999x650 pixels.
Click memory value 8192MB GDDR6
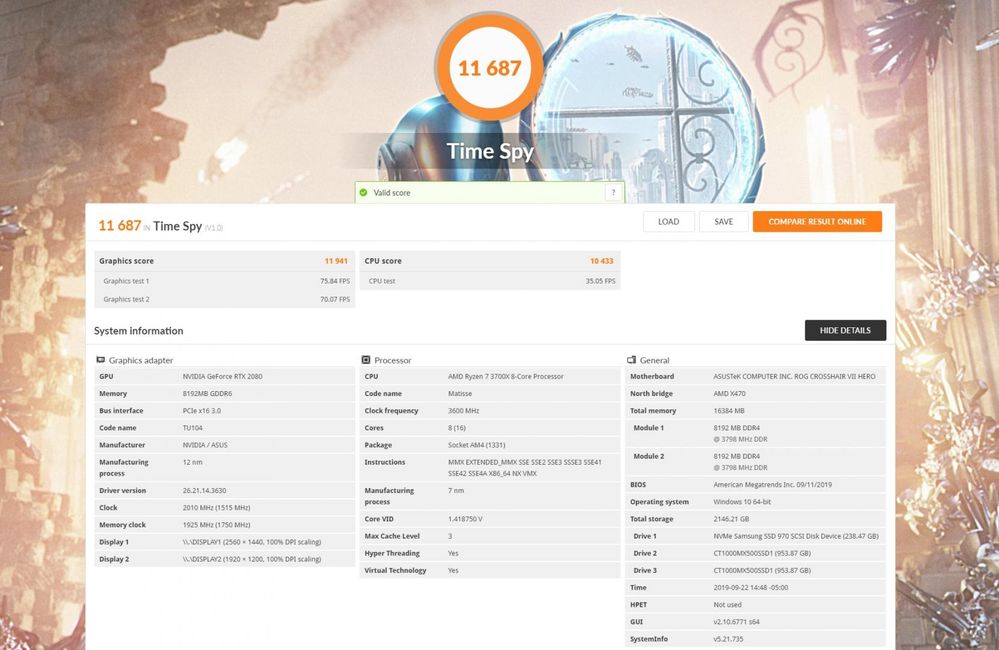207,394
